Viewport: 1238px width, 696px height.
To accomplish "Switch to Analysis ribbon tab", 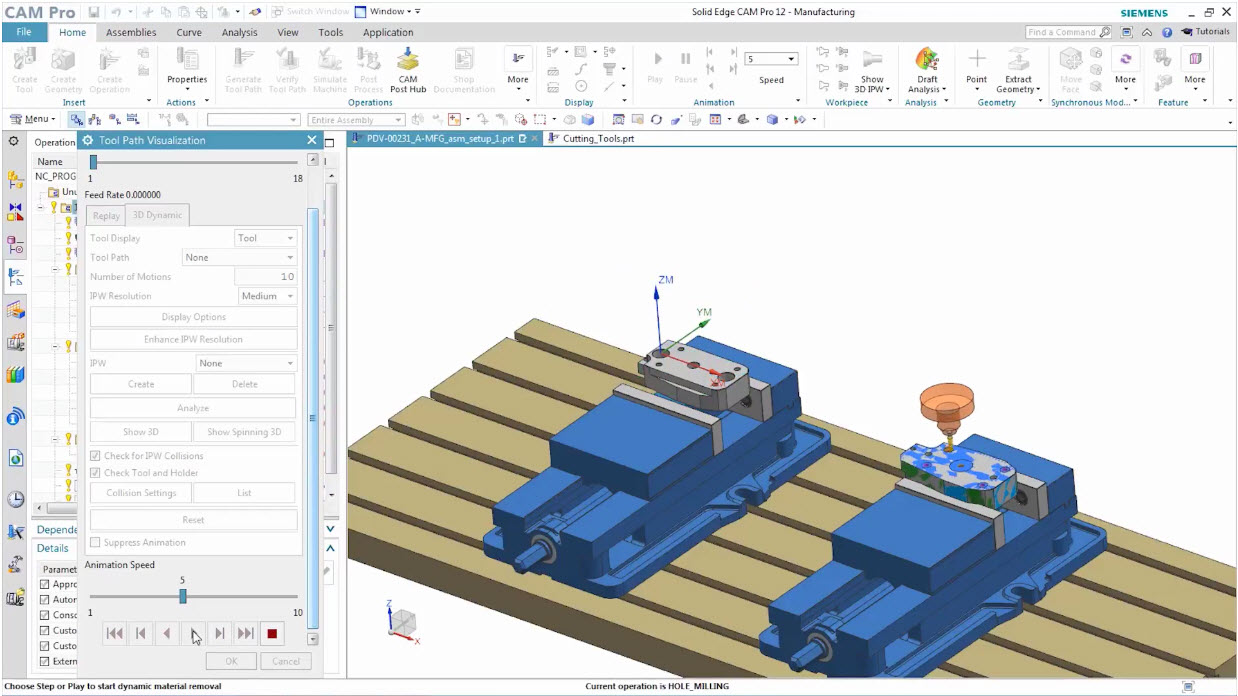I will 240,32.
